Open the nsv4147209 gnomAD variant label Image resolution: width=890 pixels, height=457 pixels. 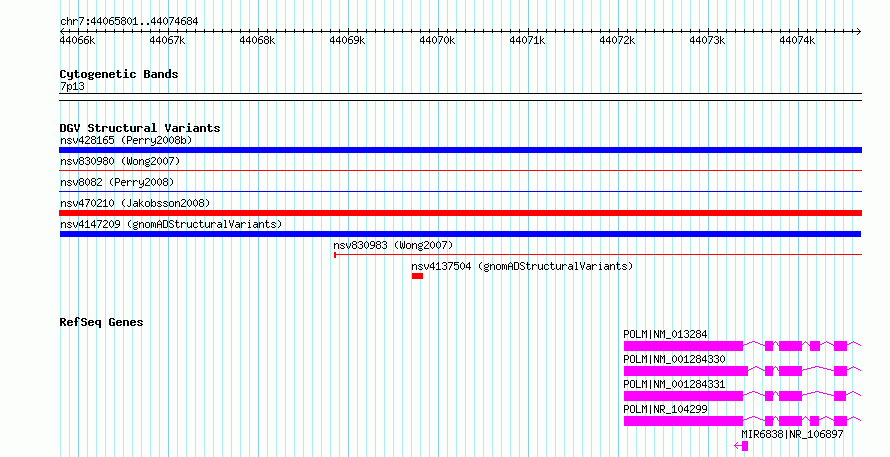[x=171, y=224]
